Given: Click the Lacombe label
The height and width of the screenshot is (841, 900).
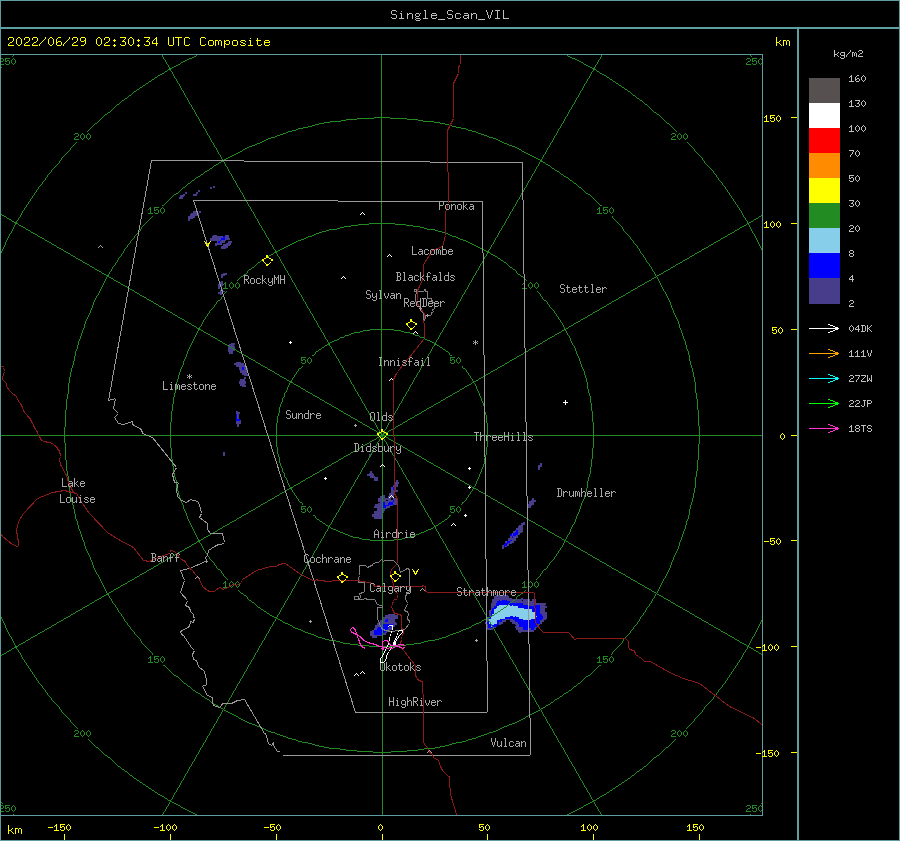Looking at the screenshot, I should pyautogui.click(x=432, y=251).
